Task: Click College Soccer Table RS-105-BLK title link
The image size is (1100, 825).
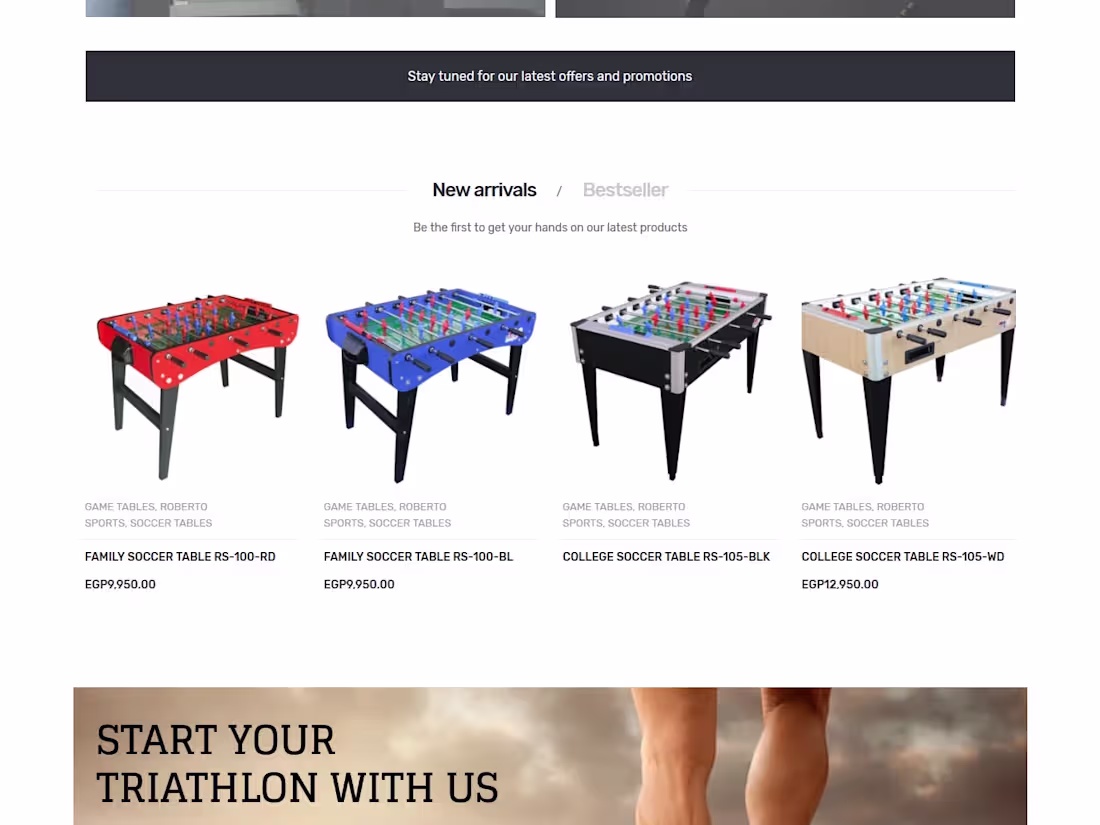Action: pos(666,556)
